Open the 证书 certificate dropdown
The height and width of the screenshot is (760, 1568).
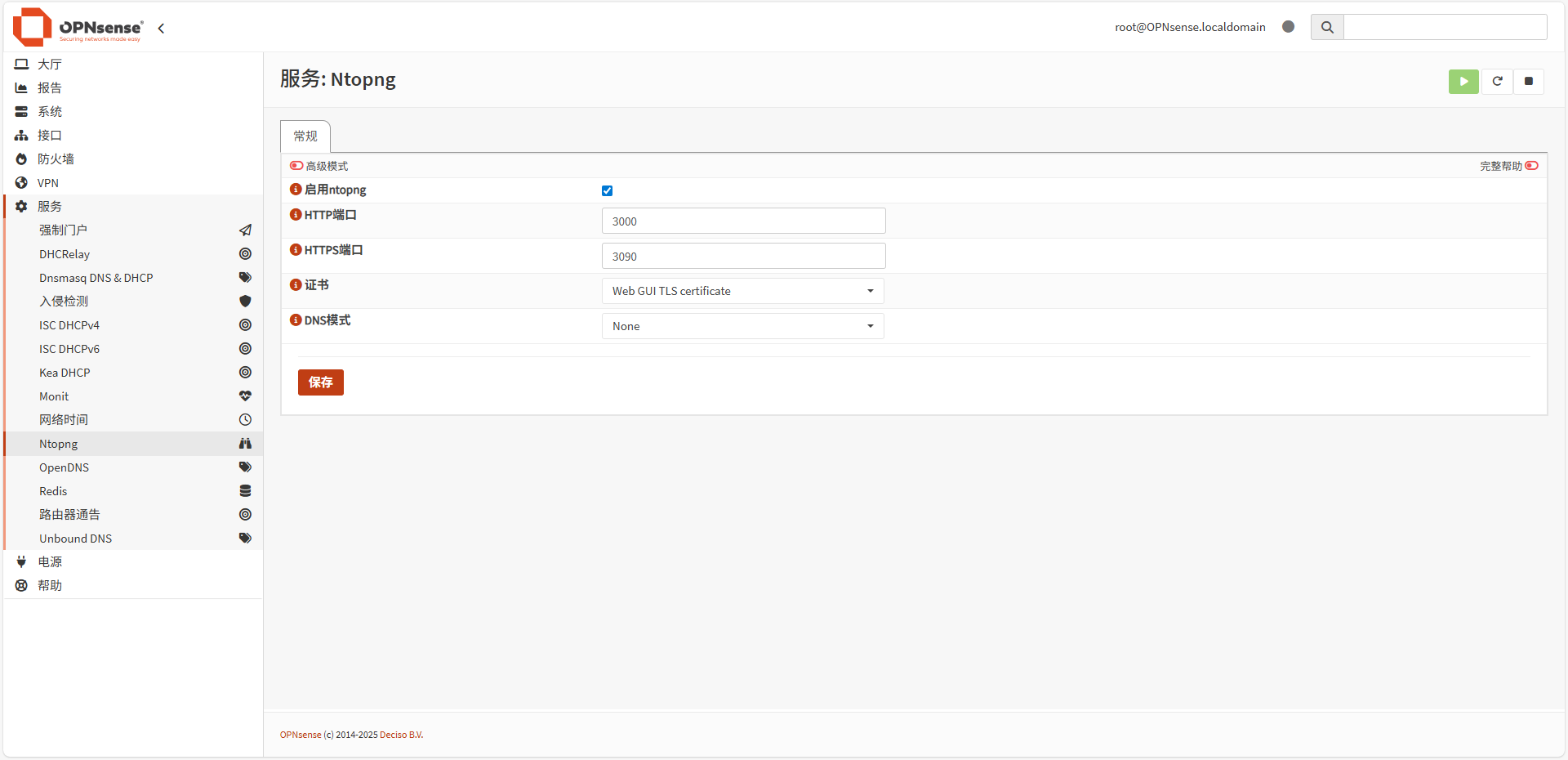pyautogui.click(x=742, y=291)
